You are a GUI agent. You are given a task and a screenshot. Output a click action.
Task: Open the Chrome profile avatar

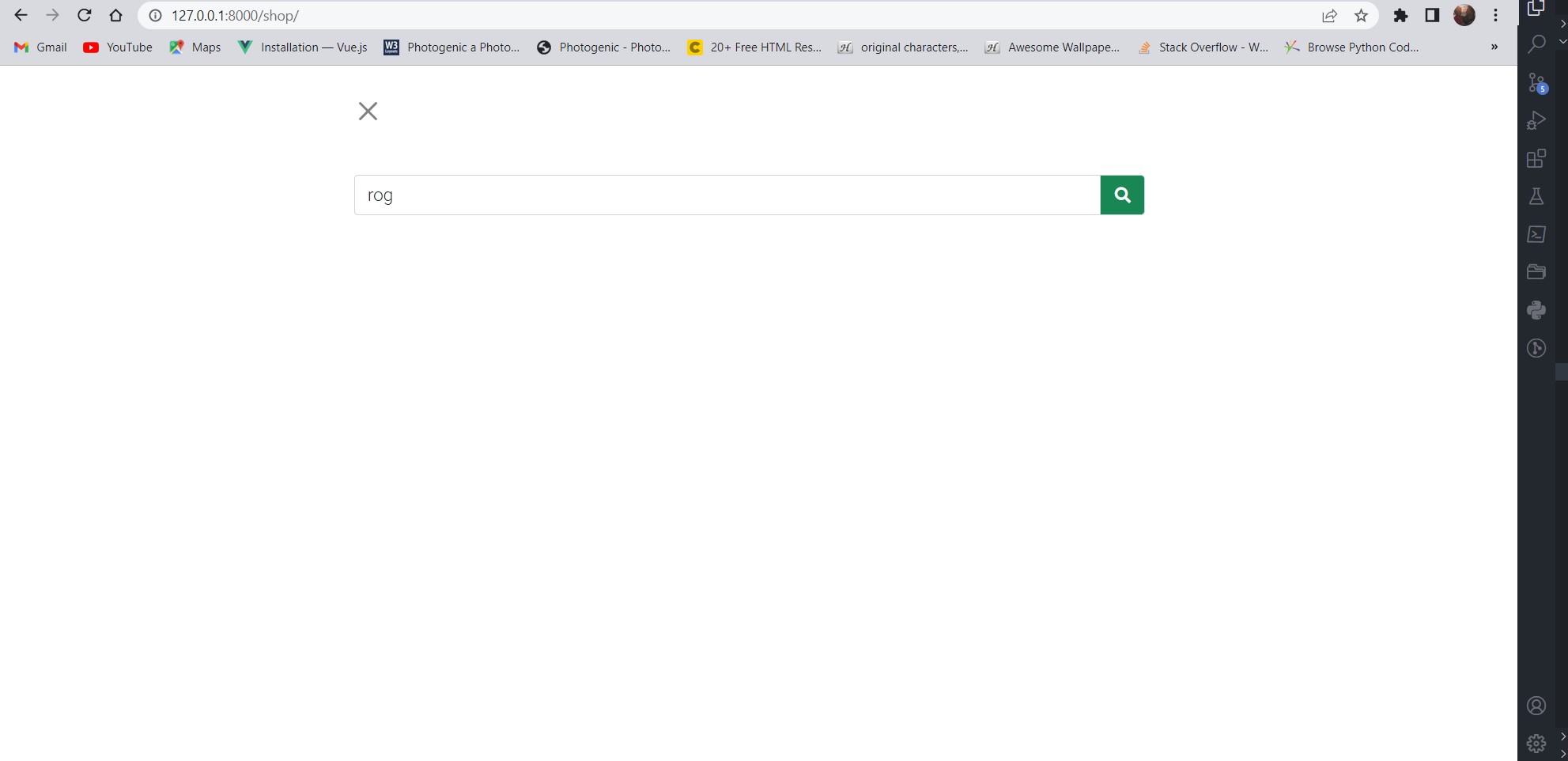pos(1464,15)
